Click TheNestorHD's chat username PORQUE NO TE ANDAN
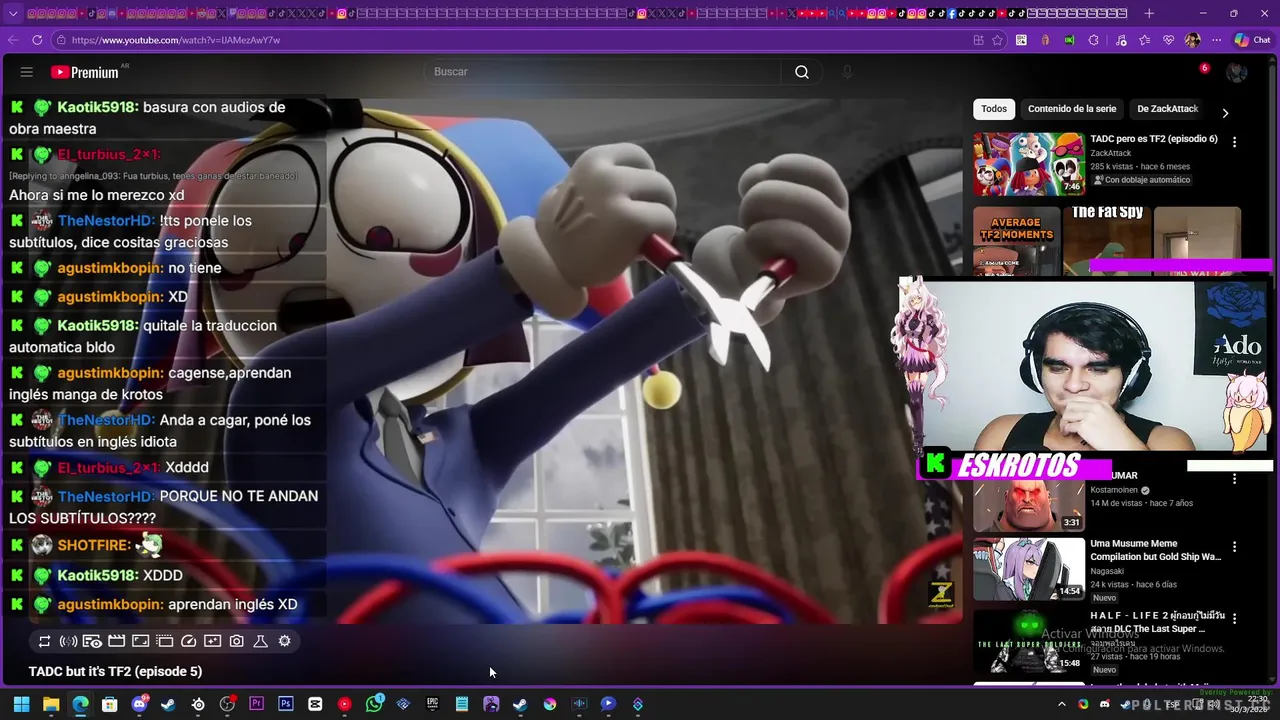The image size is (1280, 720). (105, 496)
